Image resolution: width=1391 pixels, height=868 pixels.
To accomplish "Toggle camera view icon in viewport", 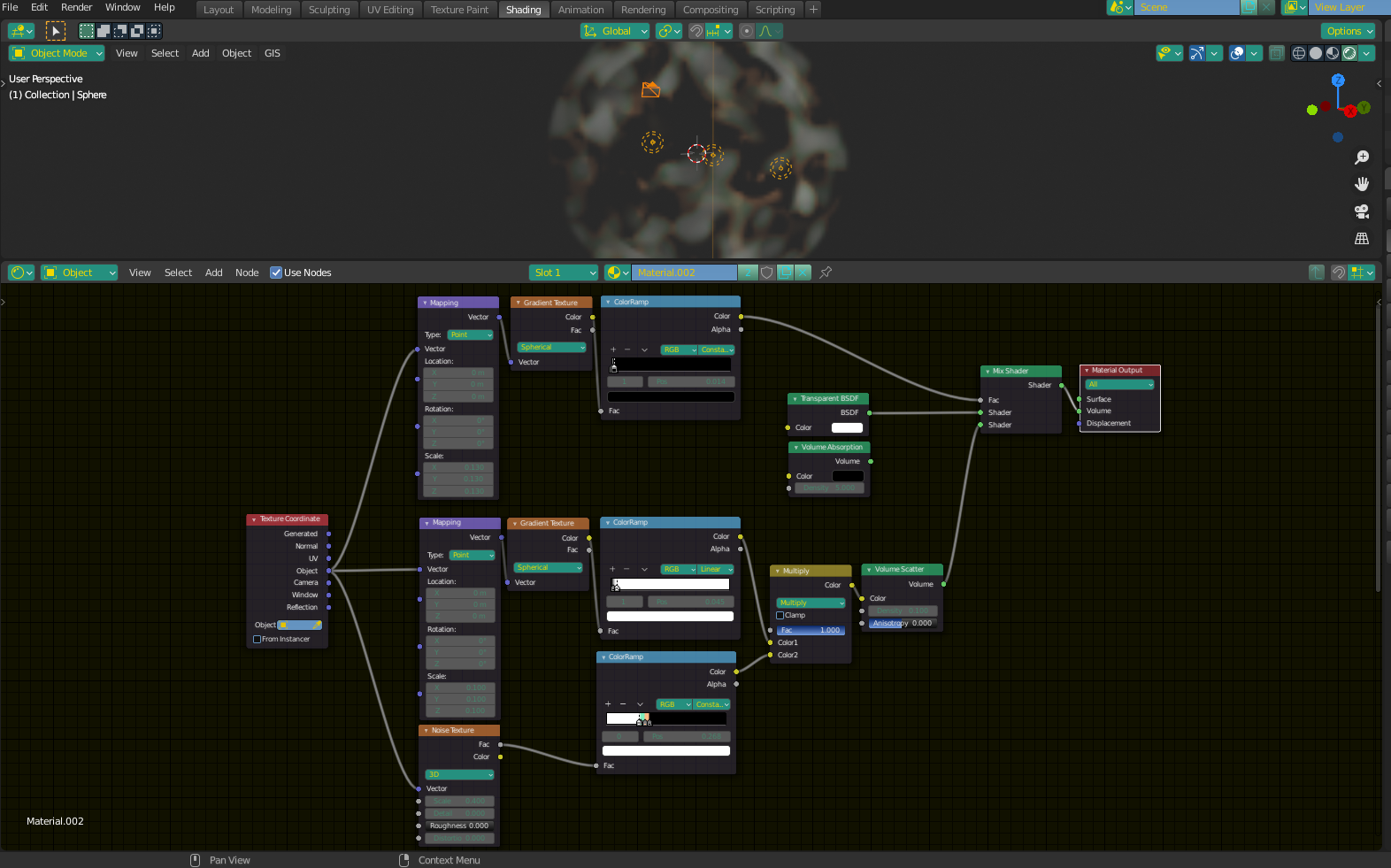I will click(1362, 211).
